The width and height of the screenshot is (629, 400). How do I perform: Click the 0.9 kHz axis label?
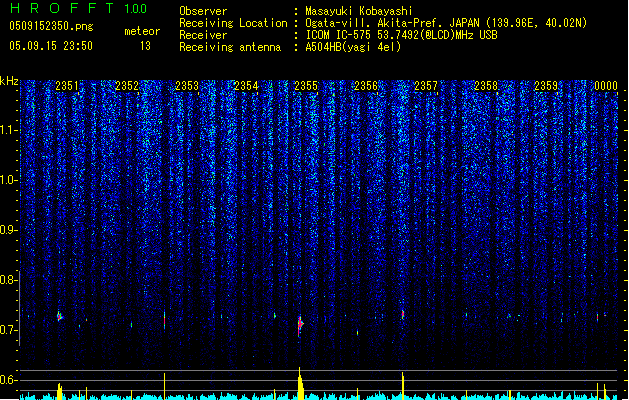pos(9,230)
